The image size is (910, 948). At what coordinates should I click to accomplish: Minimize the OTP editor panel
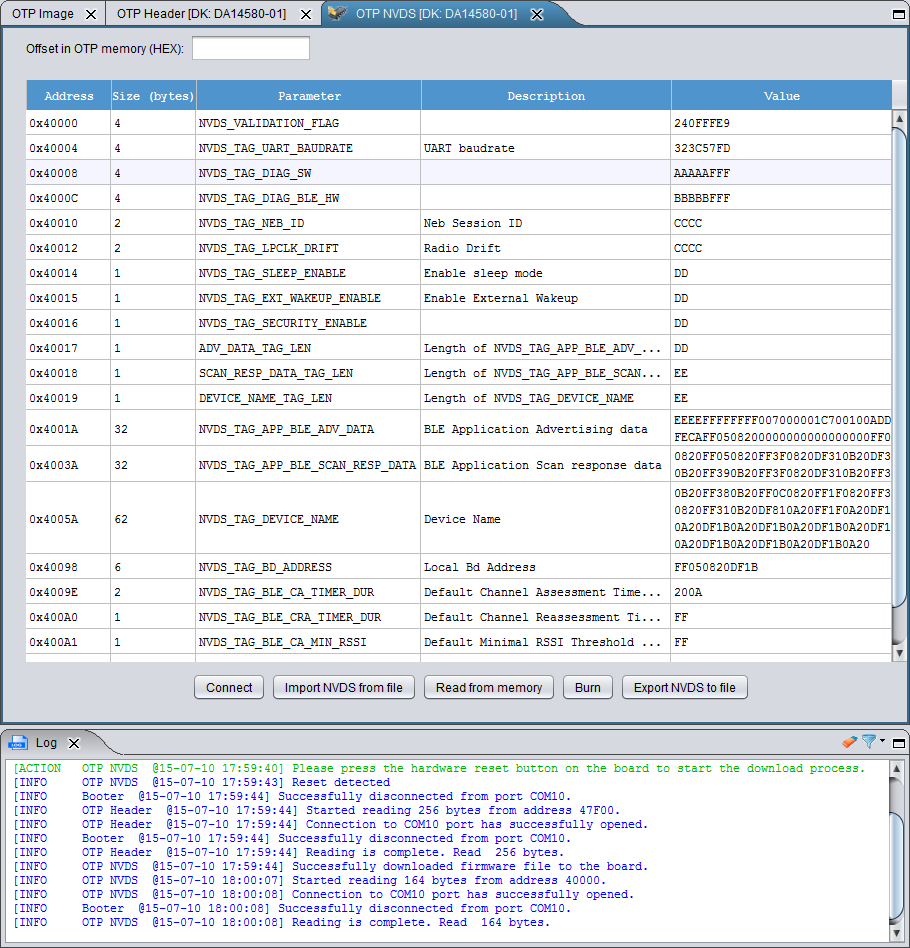click(x=899, y=14)
